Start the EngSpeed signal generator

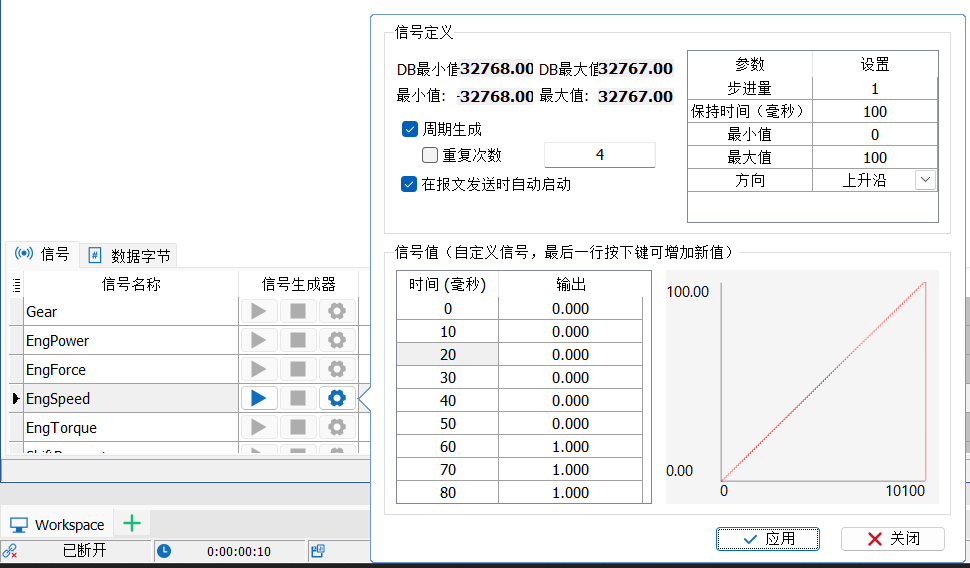click(x=259, y=398)
